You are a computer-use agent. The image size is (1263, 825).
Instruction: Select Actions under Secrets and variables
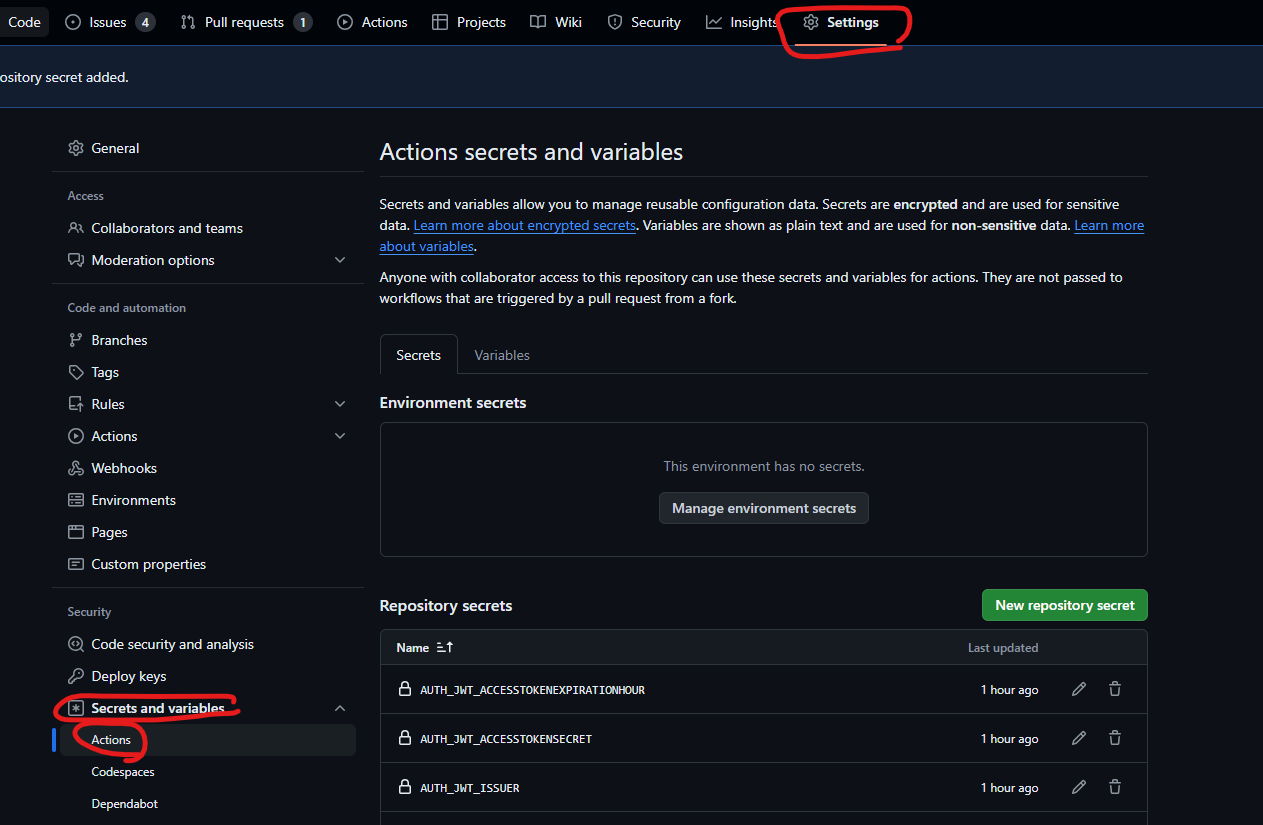(208, 740)
